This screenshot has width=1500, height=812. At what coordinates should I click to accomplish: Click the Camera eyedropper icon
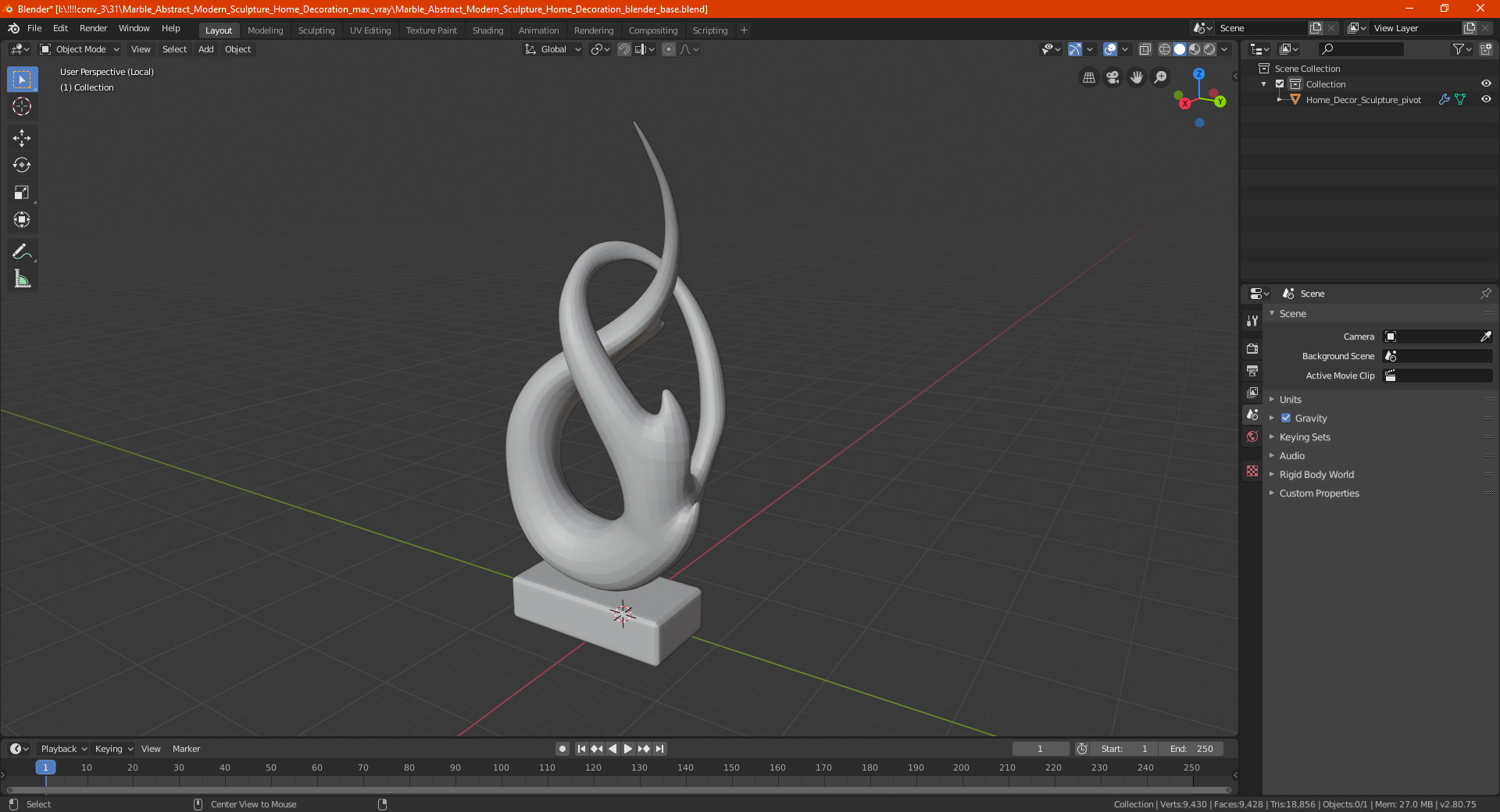tap(1485, 337)
